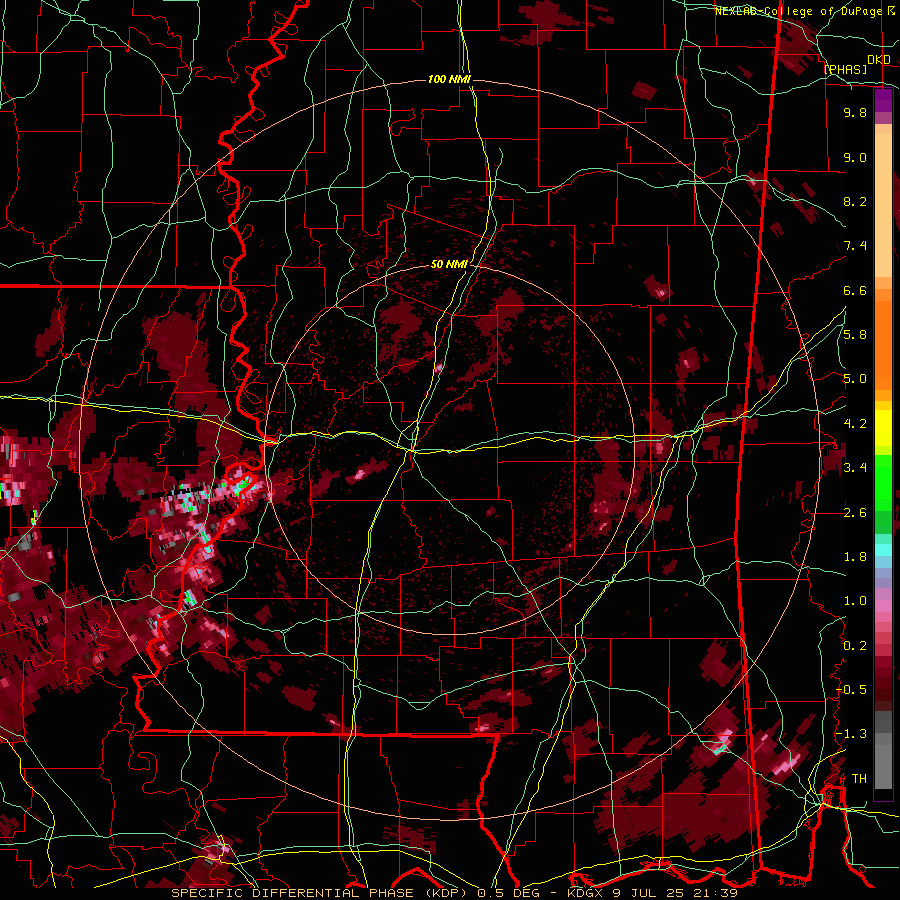The height and width of the screenshot is (900, 900).
Task: Click the DKD label near the legend
Action: [x=879, y=60]
